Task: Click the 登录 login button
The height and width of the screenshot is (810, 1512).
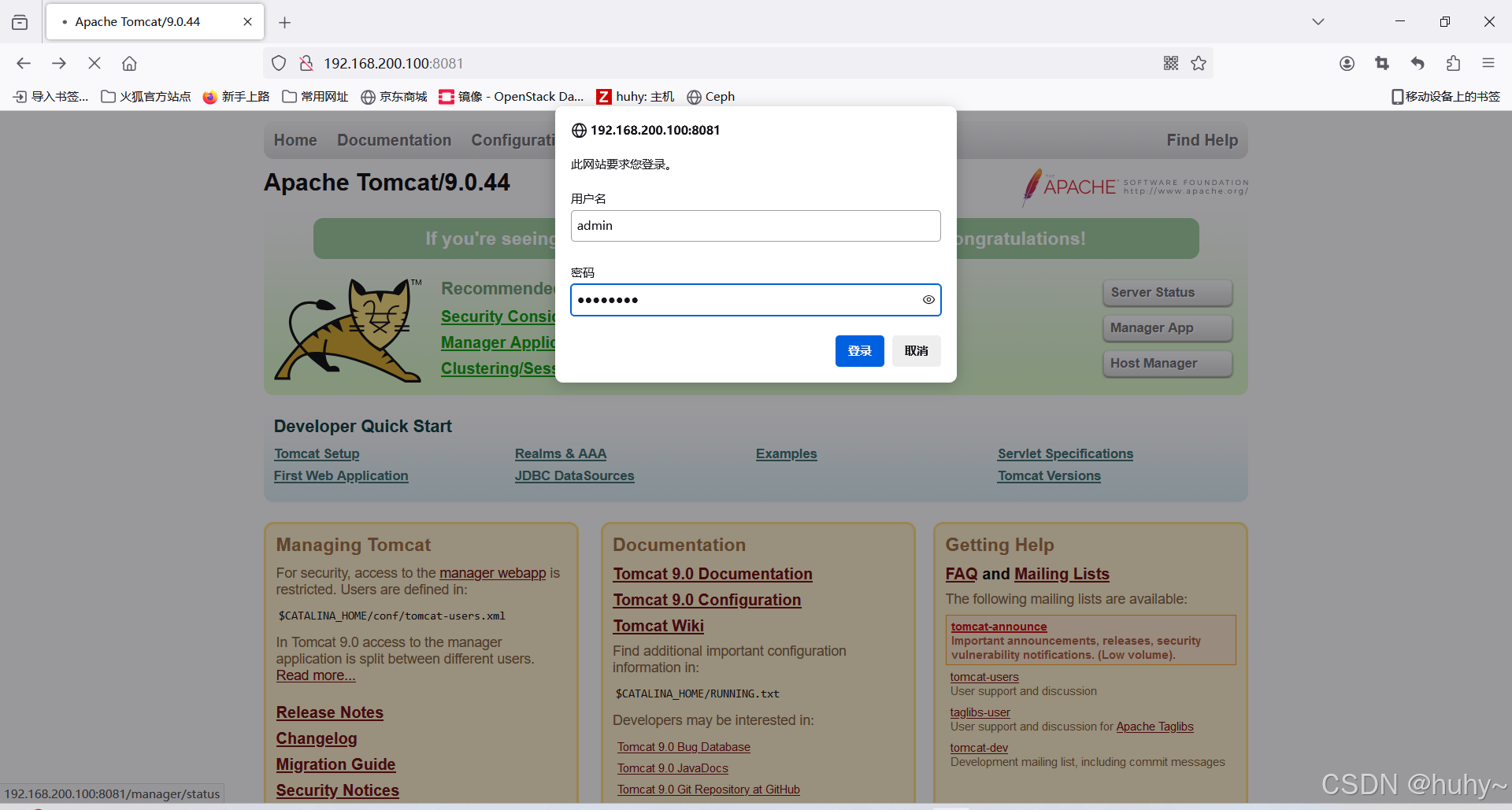Action: [859, 351]
